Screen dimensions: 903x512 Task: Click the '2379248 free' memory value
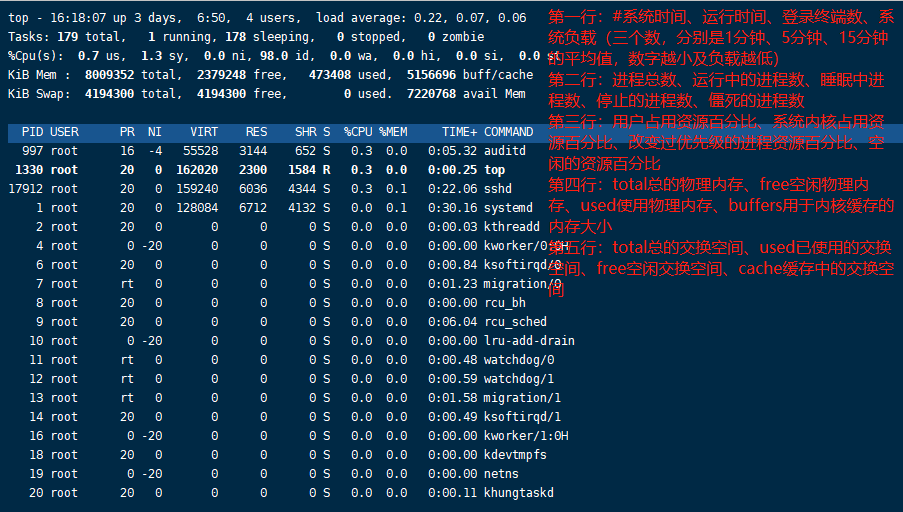click(239, 75)
